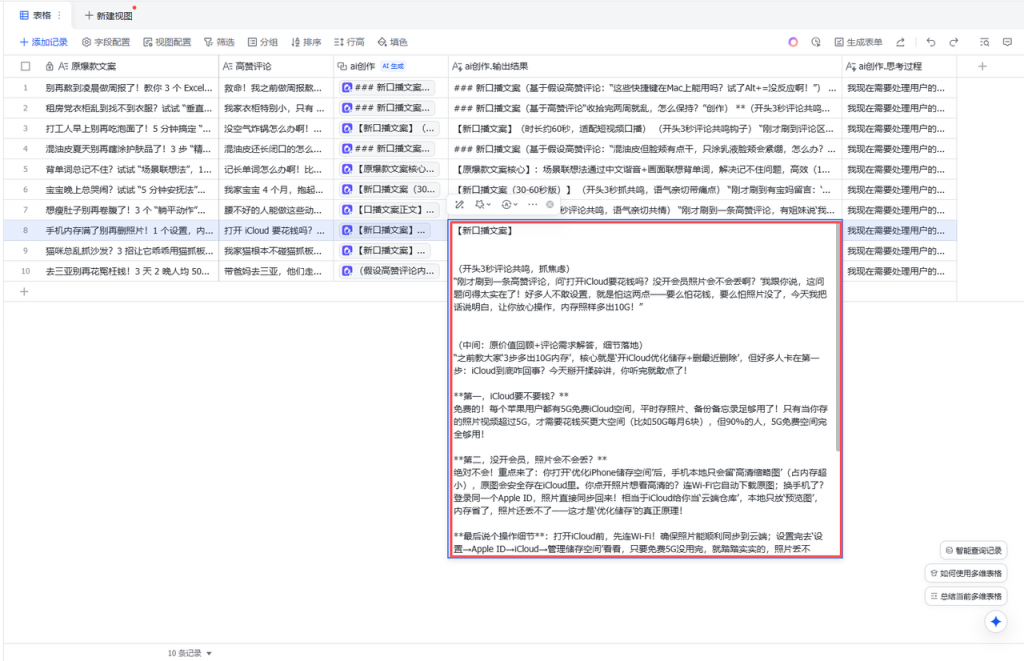Click the 添加记录 add record button
The width and height of the screenshot is (1024, 661).
44,42
